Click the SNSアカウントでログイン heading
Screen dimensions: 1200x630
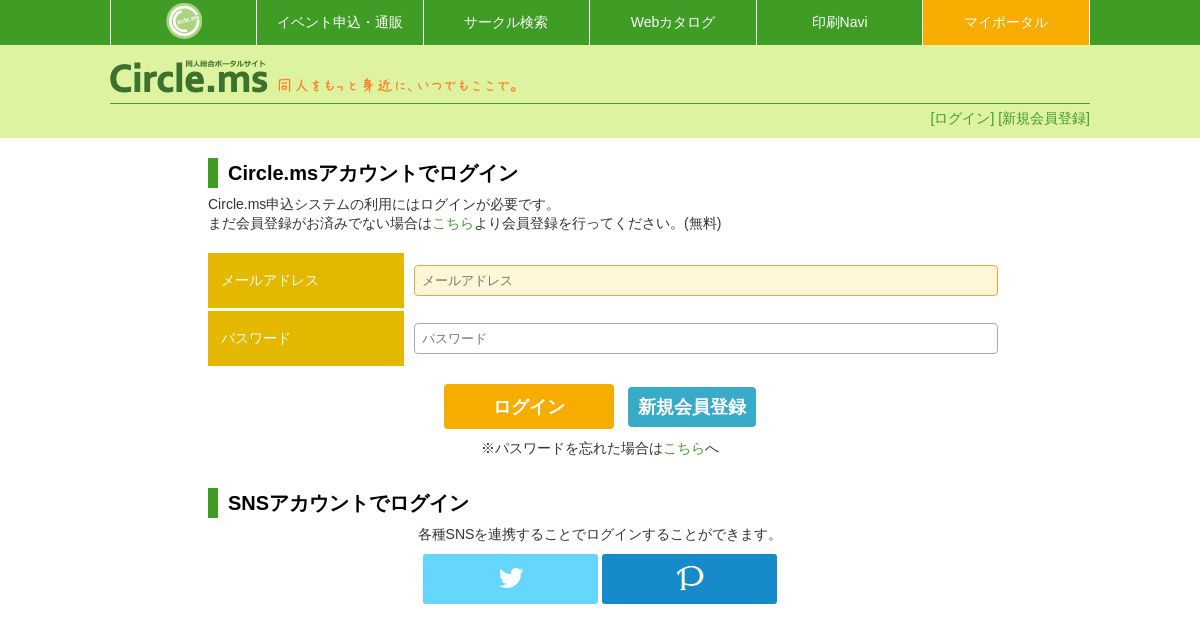[x=348, y=503]
